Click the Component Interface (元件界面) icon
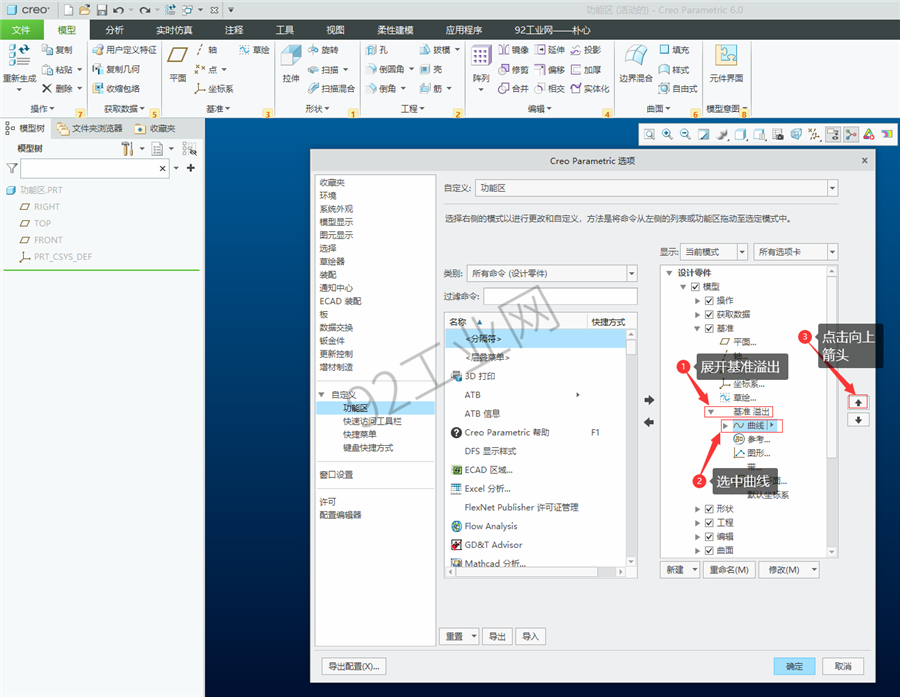 (726, 55)
